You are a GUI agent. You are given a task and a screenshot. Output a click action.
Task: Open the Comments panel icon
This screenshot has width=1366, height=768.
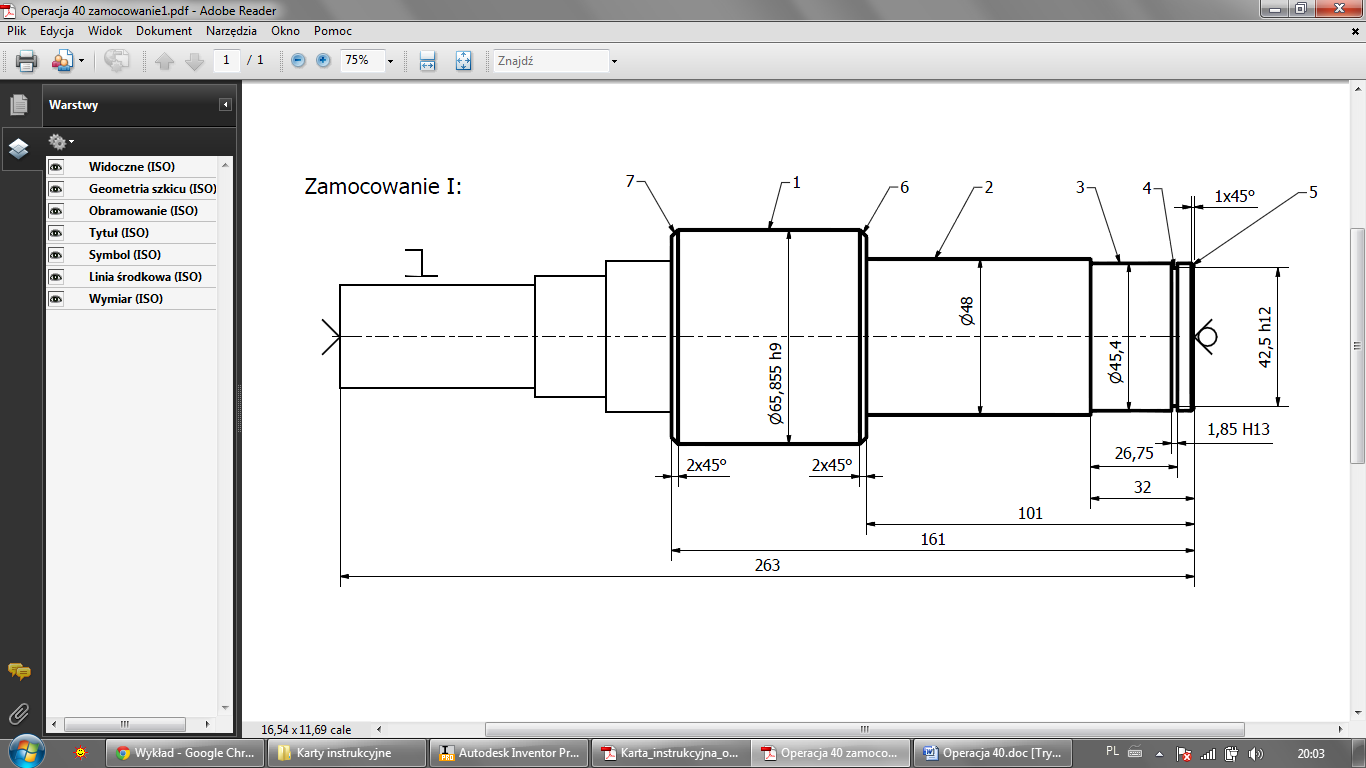click(x=18, y=671)
